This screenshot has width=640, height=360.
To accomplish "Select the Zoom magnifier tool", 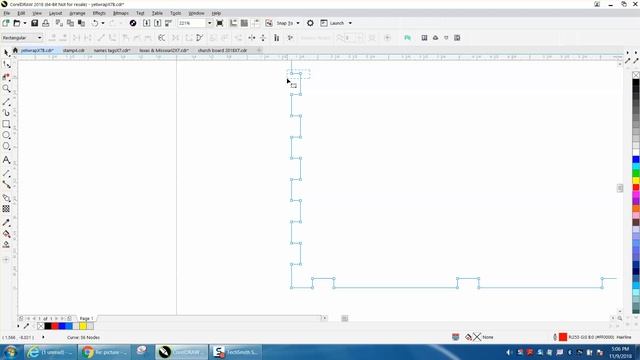I will tap(6, 88).
